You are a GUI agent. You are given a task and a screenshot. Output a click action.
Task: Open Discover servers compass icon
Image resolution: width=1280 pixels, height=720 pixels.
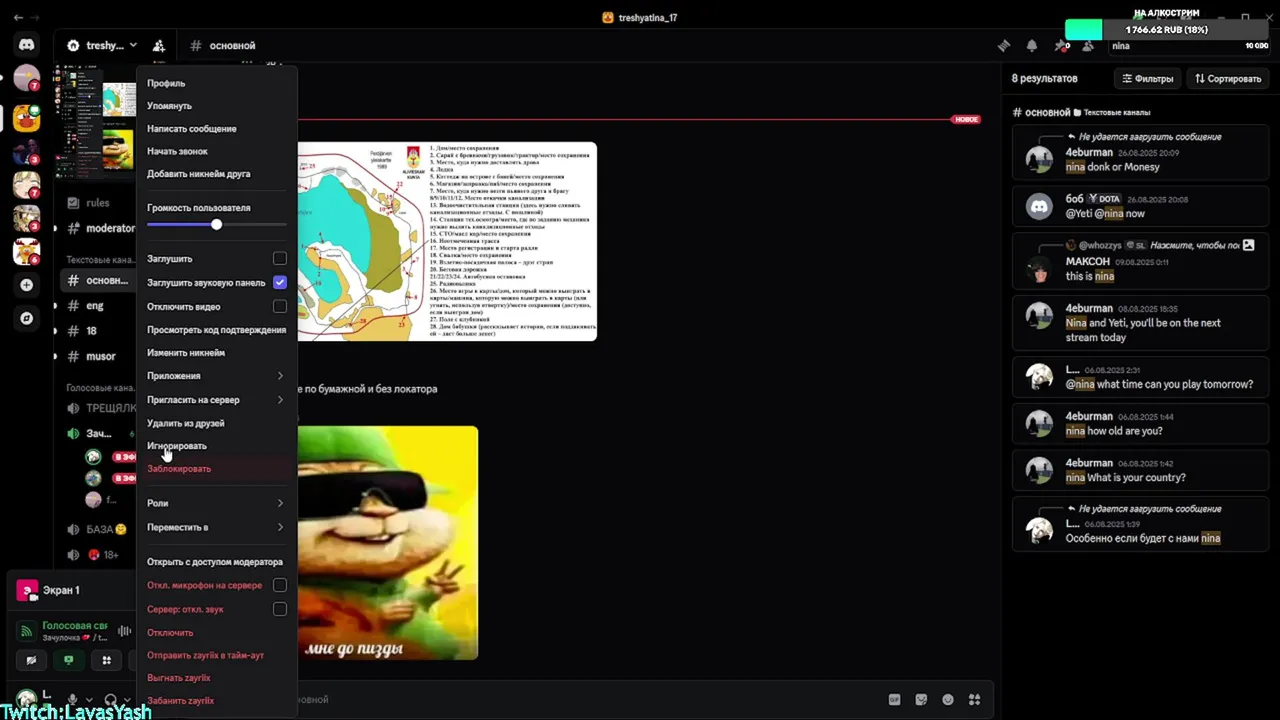[27, 318]
